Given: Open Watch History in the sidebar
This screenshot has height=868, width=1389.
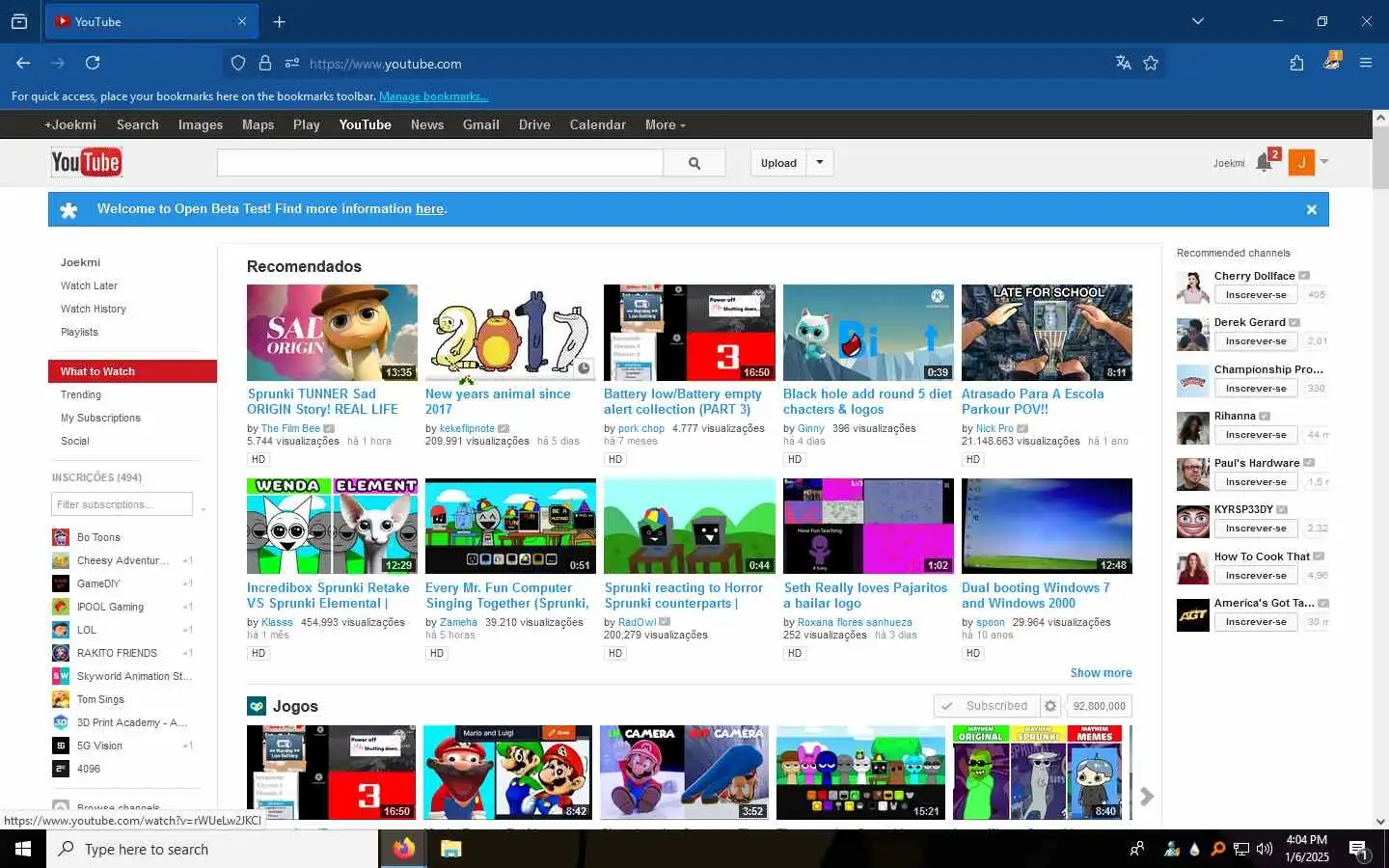Looking at the screenshot, I should (94, 309).
